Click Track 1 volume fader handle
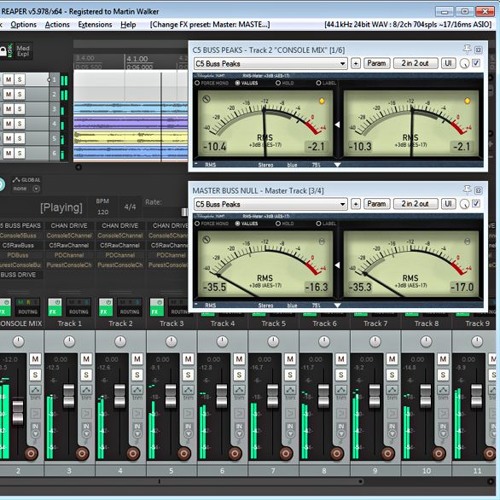The height and width of the screenshot is (500, 500). (69, 396)
